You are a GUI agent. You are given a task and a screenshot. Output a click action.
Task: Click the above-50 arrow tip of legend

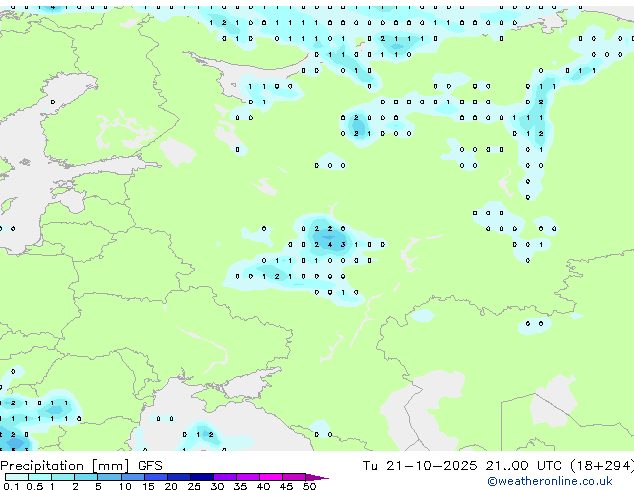pyautogui.click(x=317, y=477)
